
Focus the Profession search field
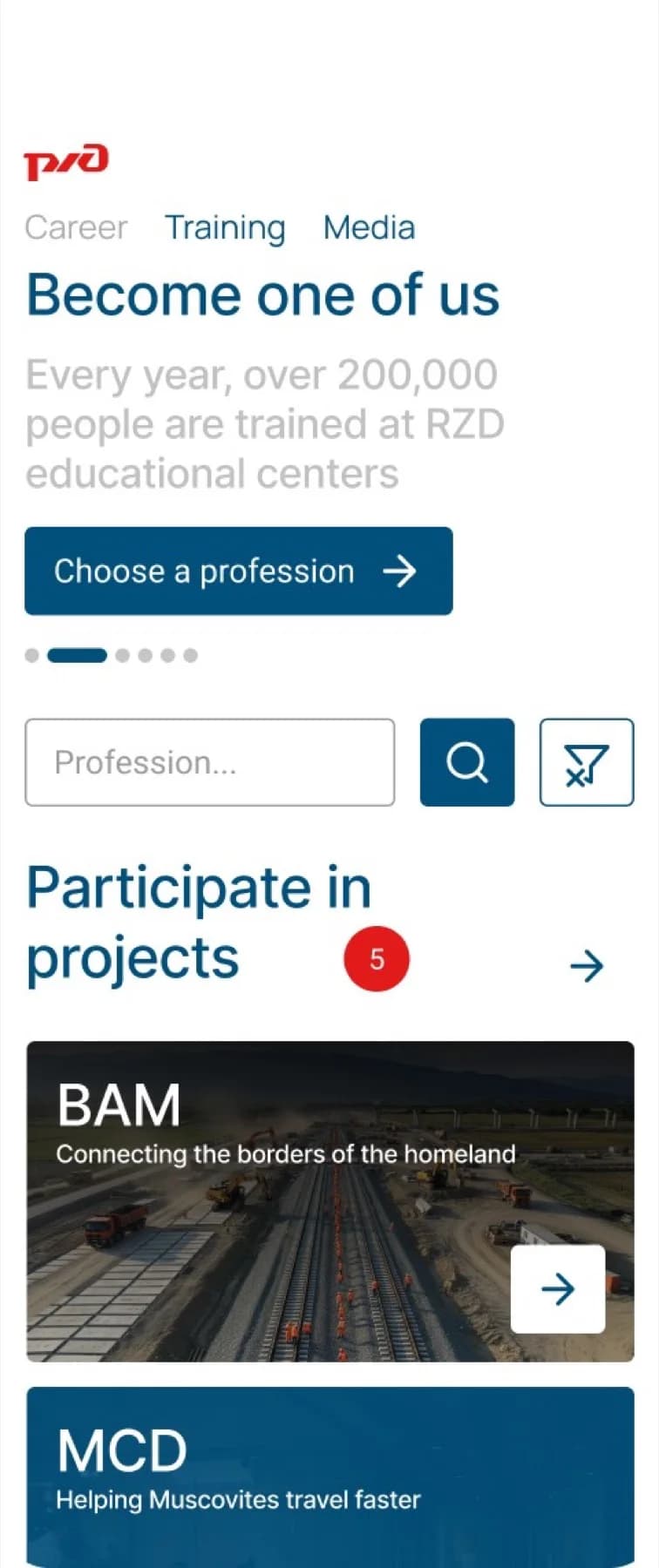pyautogui.click(x=209, y=762)
